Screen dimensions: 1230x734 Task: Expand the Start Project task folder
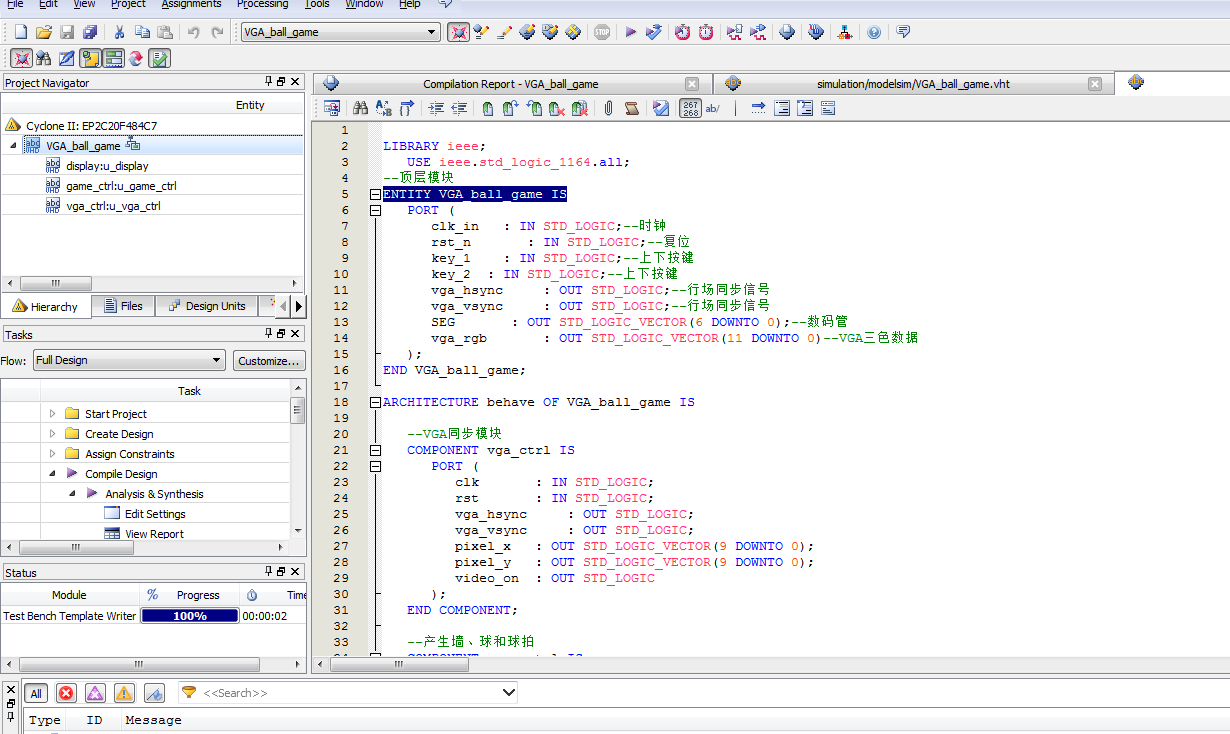[53, 413]
